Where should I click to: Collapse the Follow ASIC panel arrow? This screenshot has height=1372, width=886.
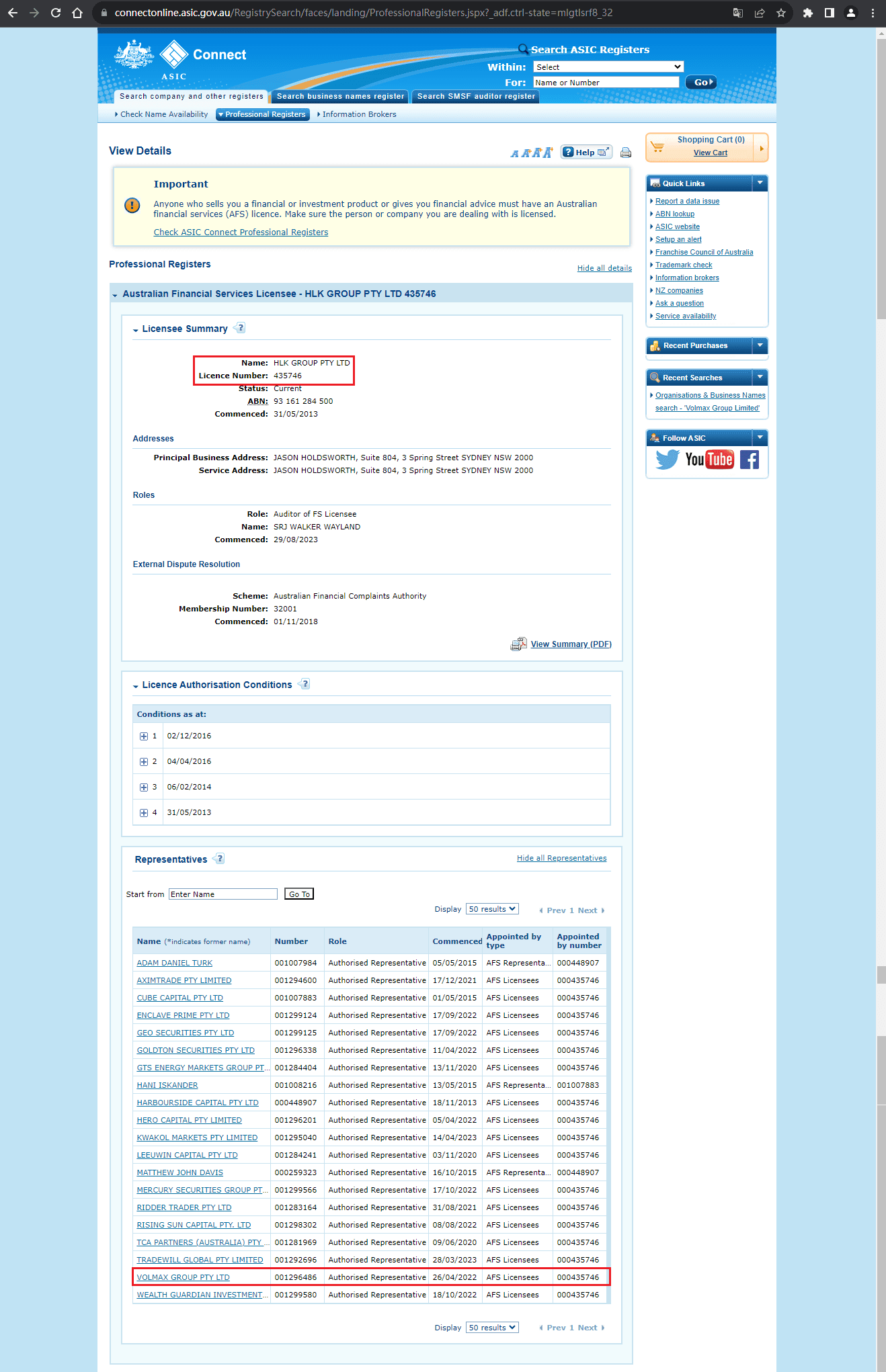[760, 437]
